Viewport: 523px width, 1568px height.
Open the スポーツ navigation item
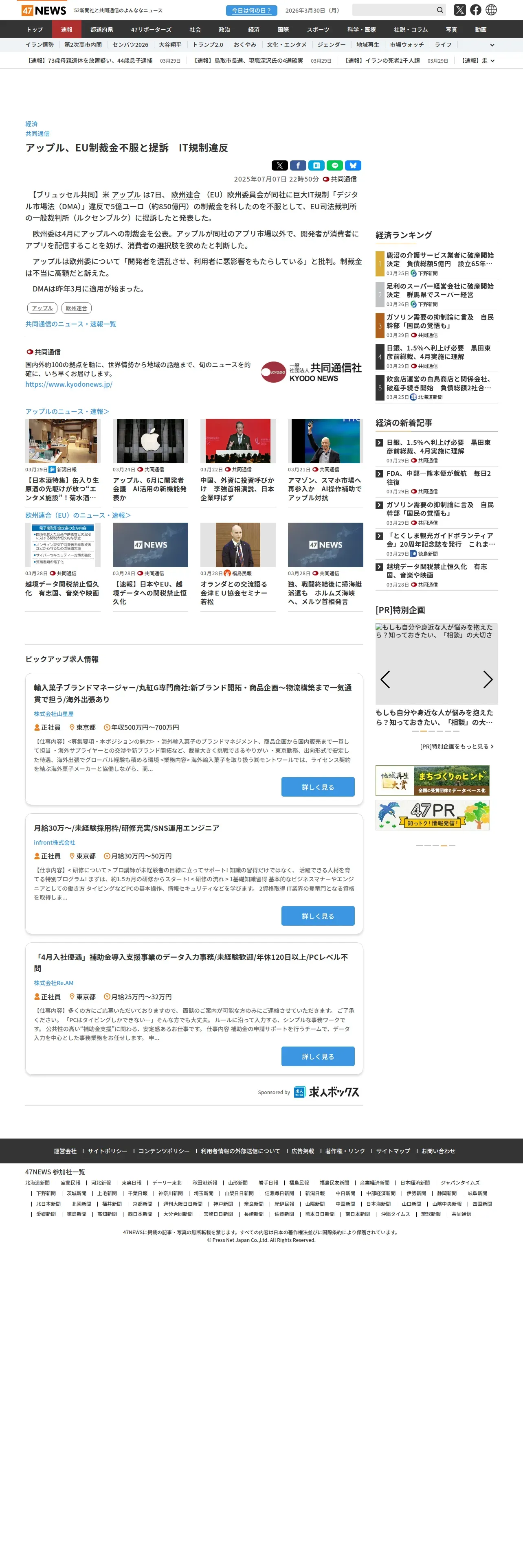318,29
